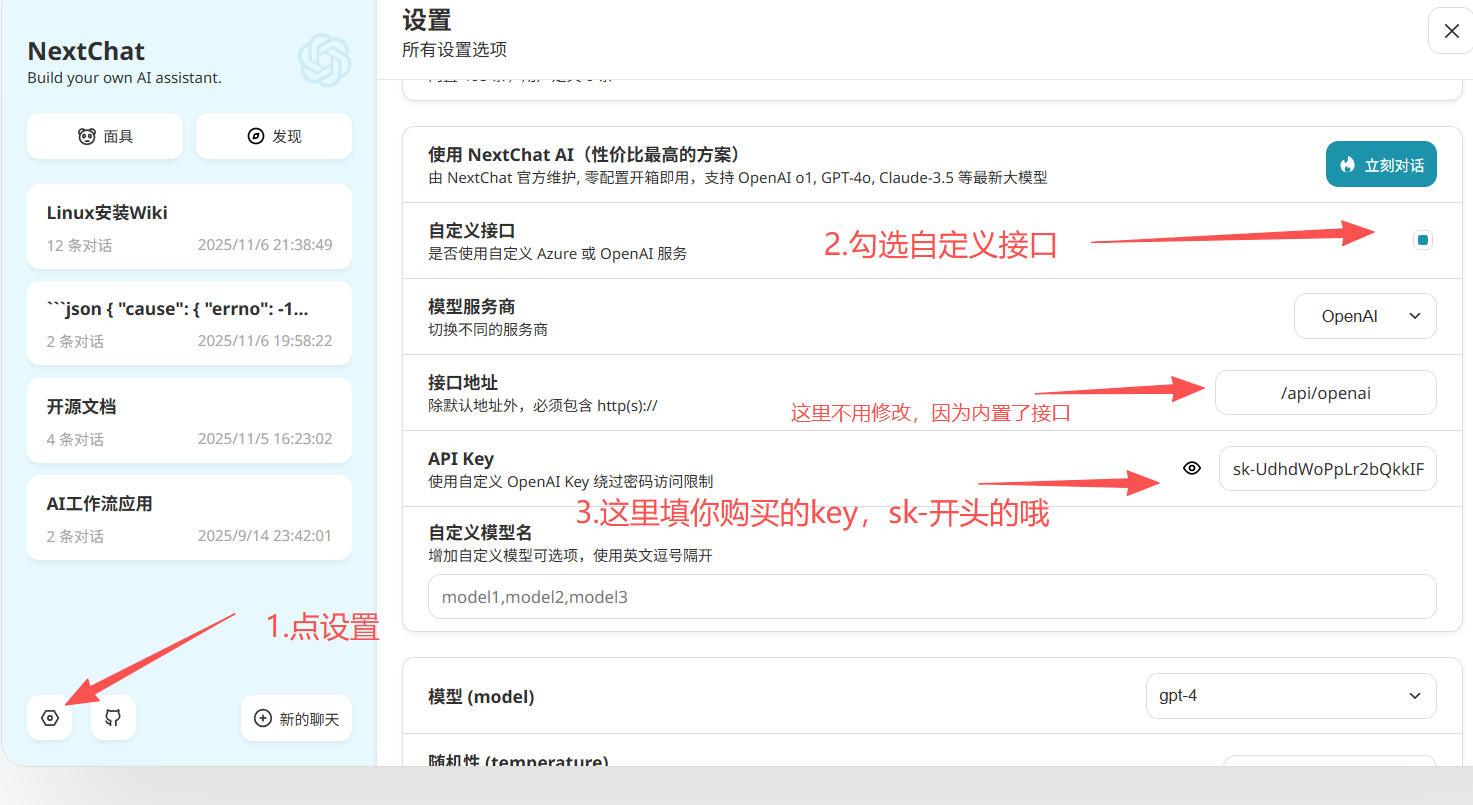The image size is (1473, 805).
Task: Toggle the 自定义接口 checkbox
Action: pyautogui.click(x=1422, y=240)
